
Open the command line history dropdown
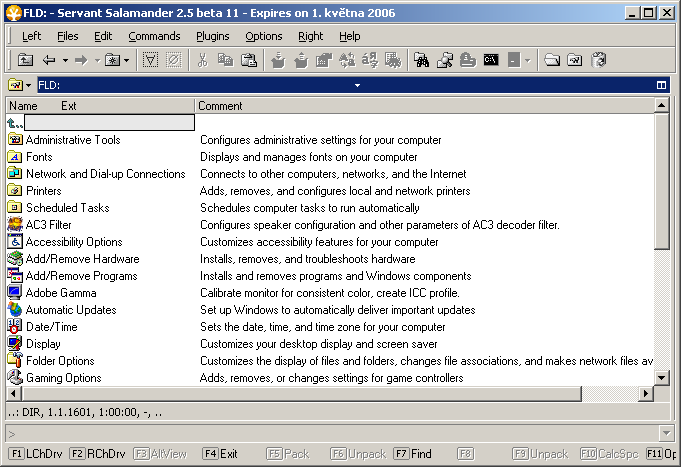coord(667,434)
